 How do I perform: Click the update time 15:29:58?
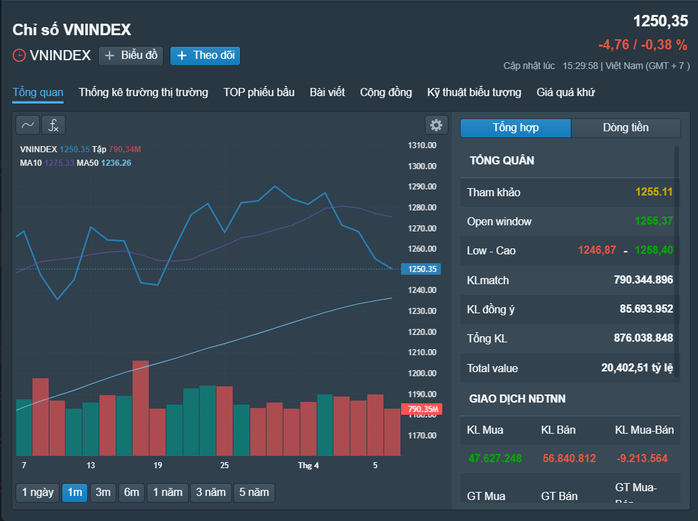coord(580,66)
